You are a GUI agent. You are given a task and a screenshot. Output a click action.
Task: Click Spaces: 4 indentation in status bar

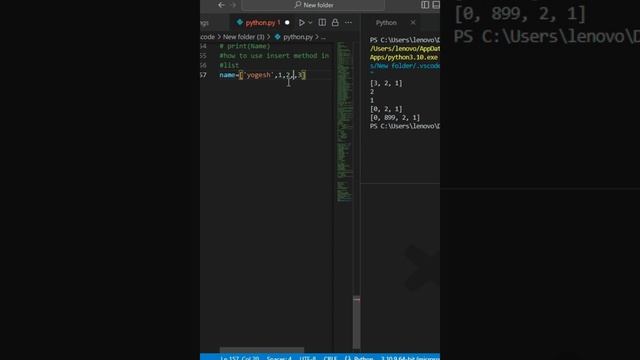click(279, 358)
